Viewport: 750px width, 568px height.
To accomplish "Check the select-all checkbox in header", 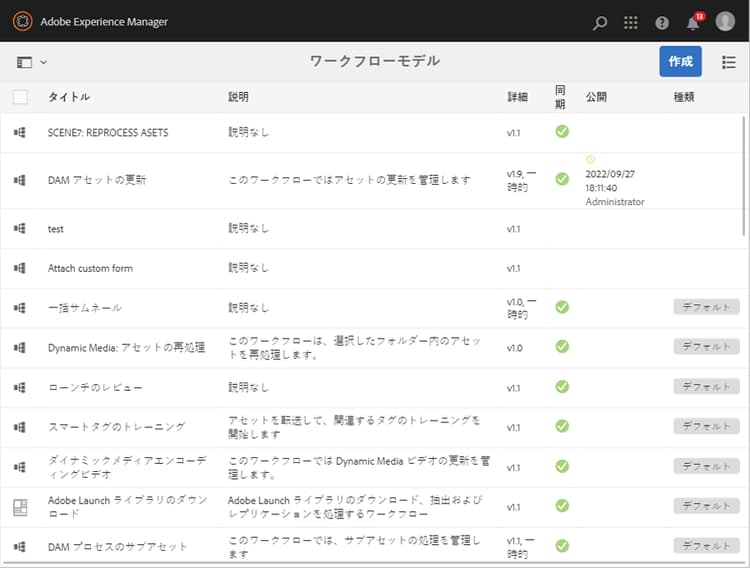I will click(20, 97).
